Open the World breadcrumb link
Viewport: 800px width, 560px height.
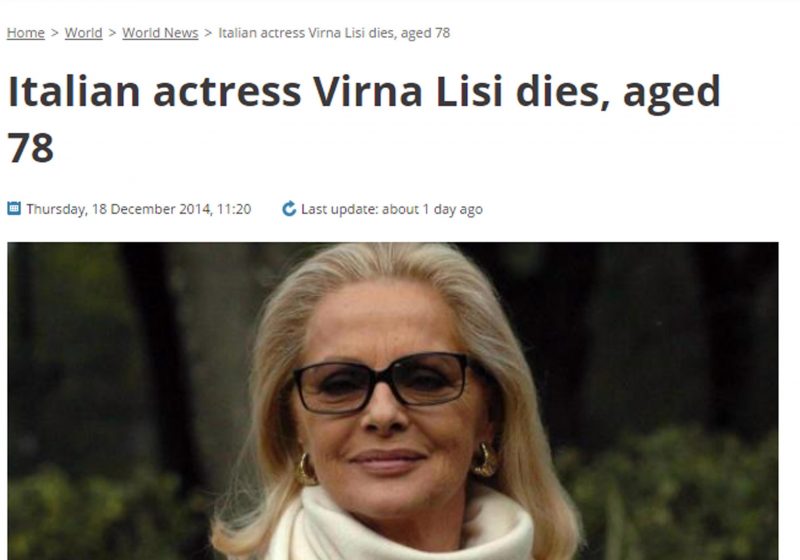click(x=84, y=33)
